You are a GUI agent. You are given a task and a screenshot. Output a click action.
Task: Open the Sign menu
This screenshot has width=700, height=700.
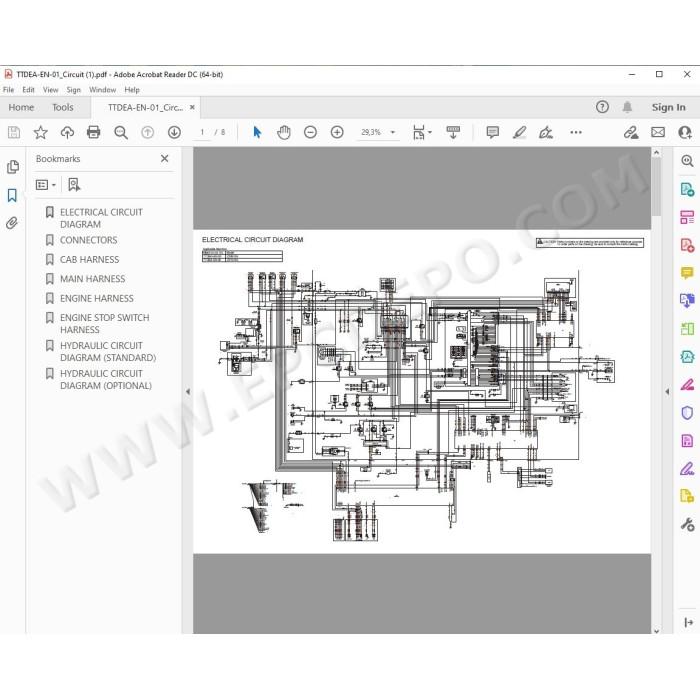[x=74, y=90]
